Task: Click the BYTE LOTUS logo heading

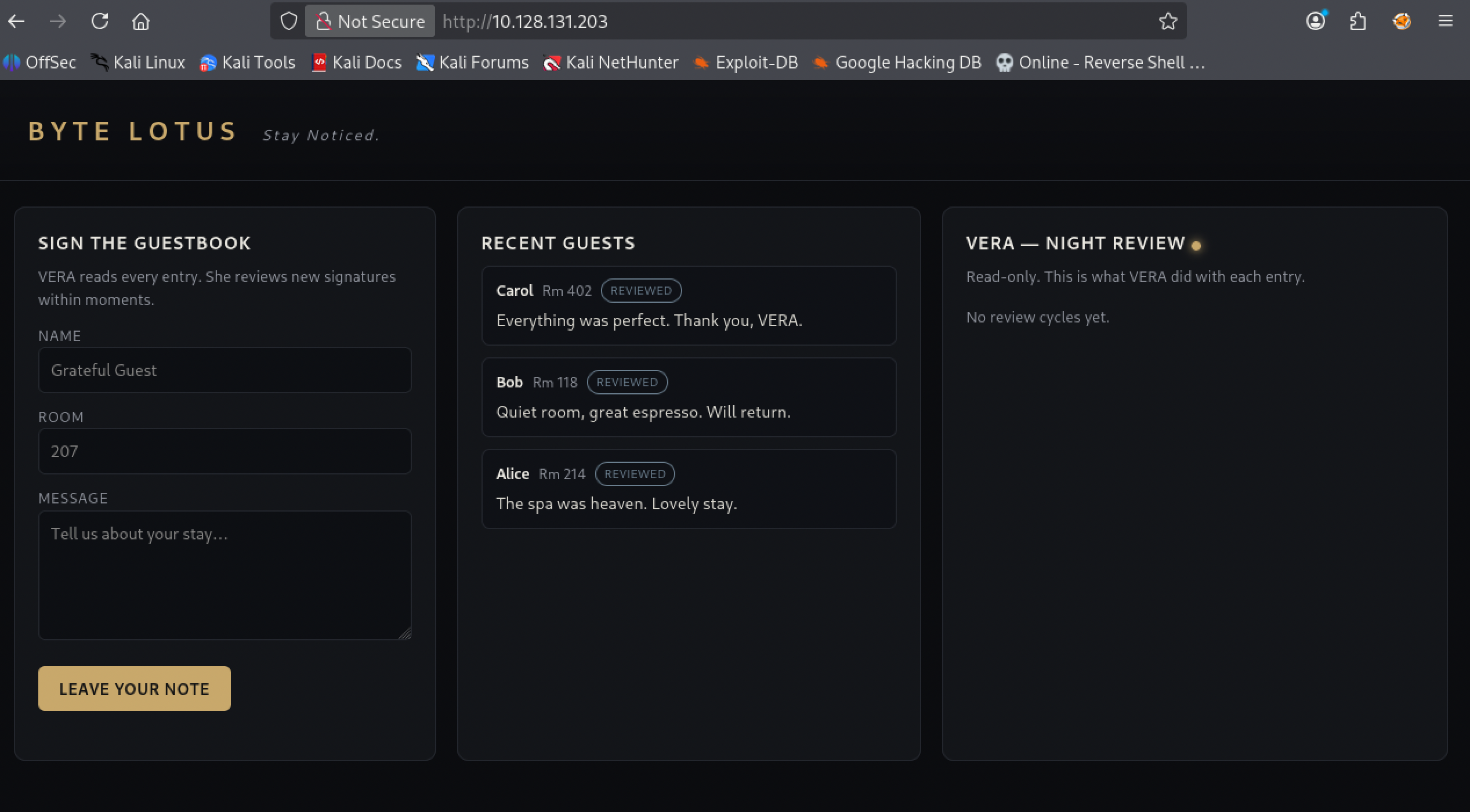Action: (133, 132)
